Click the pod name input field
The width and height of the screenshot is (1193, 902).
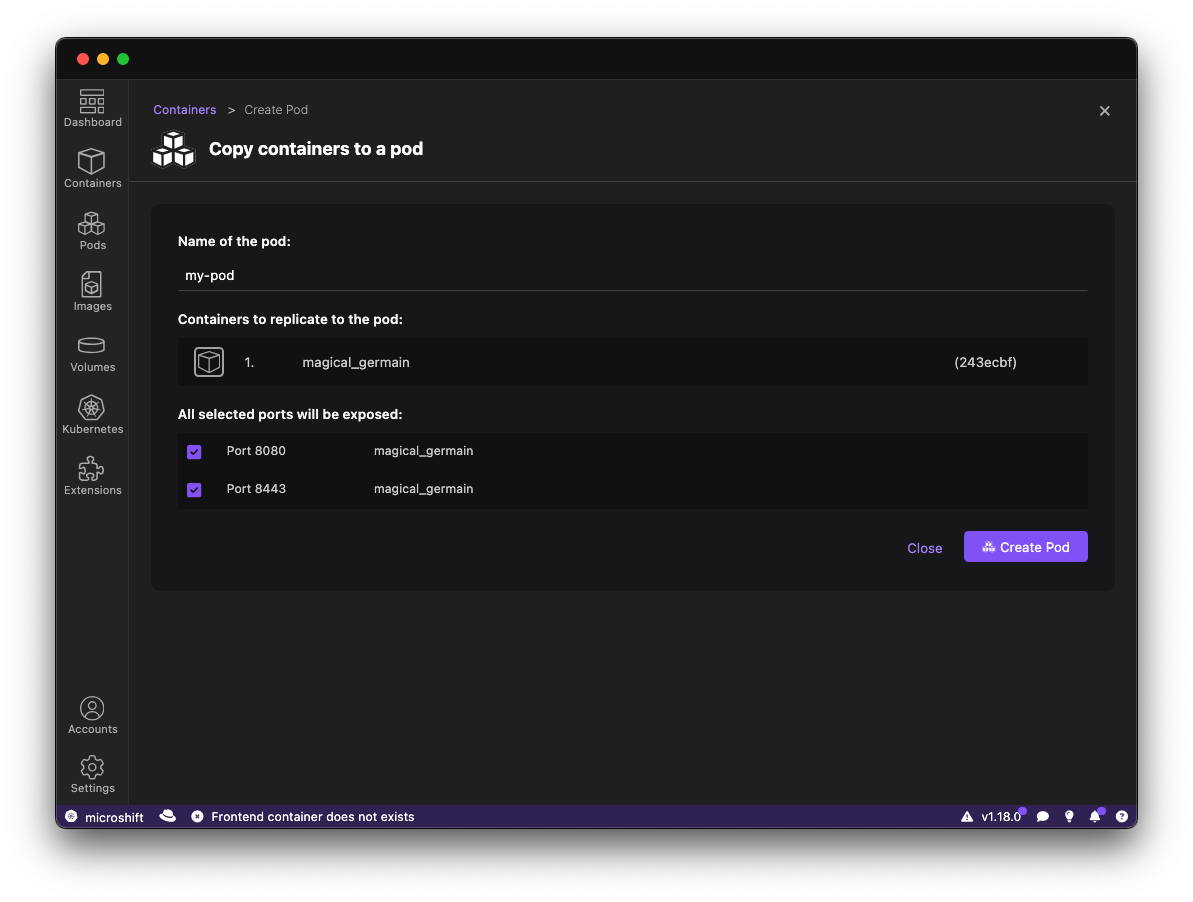[632, 275]
